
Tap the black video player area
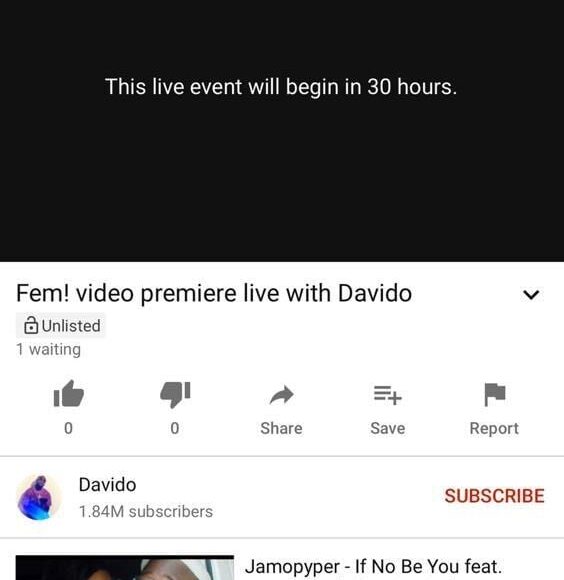click(x=282, y=131)
